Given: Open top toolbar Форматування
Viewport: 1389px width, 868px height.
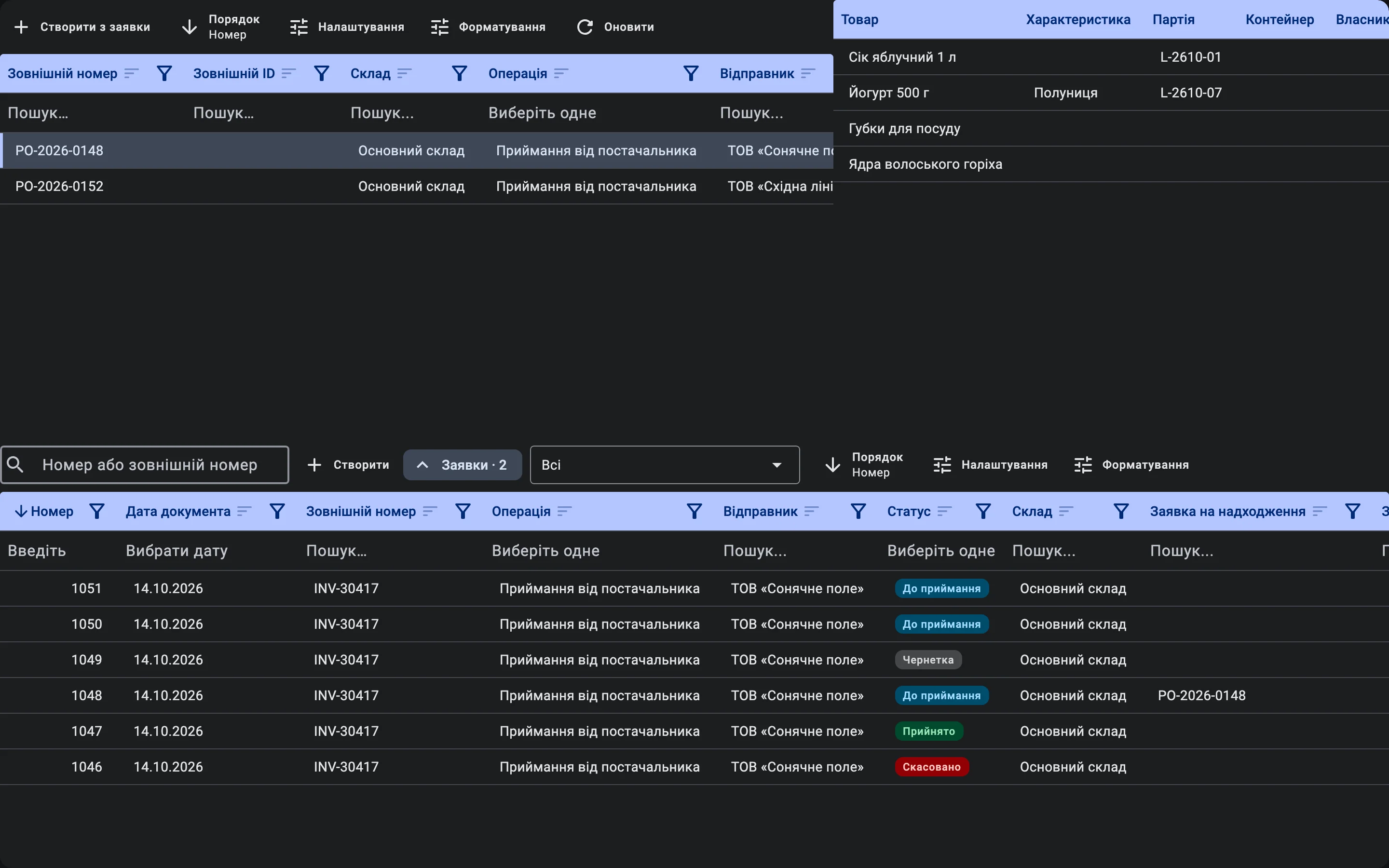Looking at the screenshot, I should point(489,27).
